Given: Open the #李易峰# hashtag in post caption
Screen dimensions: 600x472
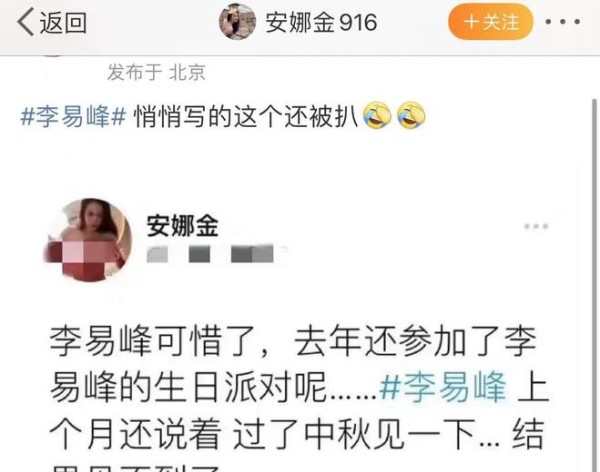Looking at the screenshot, I should [73, 116].
